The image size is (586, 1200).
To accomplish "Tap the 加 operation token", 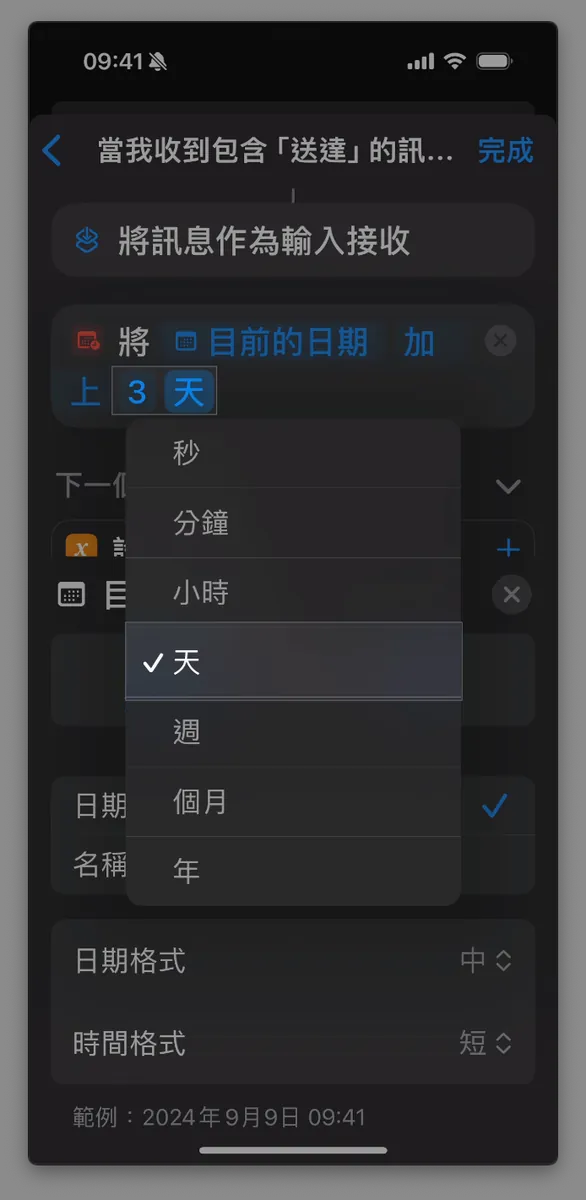I will point(419,342).
